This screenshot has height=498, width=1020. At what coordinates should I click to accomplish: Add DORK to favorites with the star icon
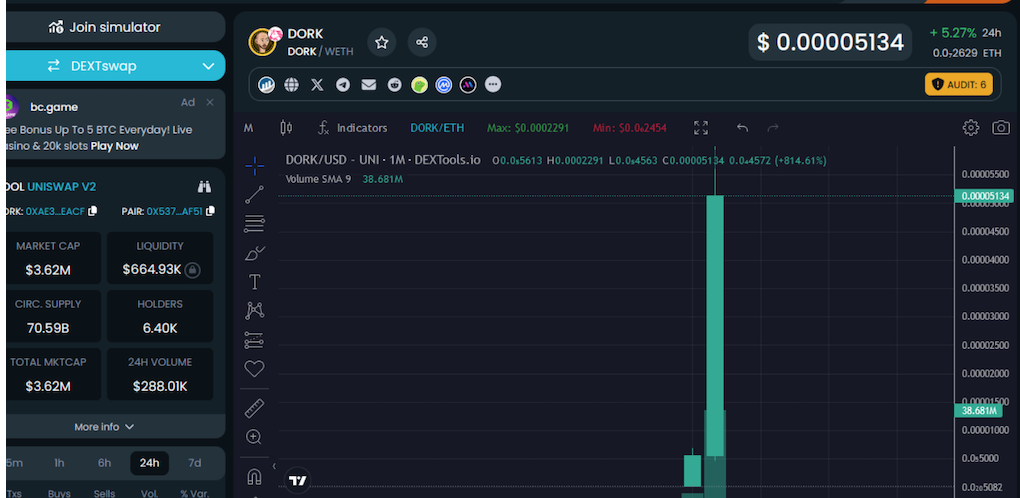click(x=382, y=43)
